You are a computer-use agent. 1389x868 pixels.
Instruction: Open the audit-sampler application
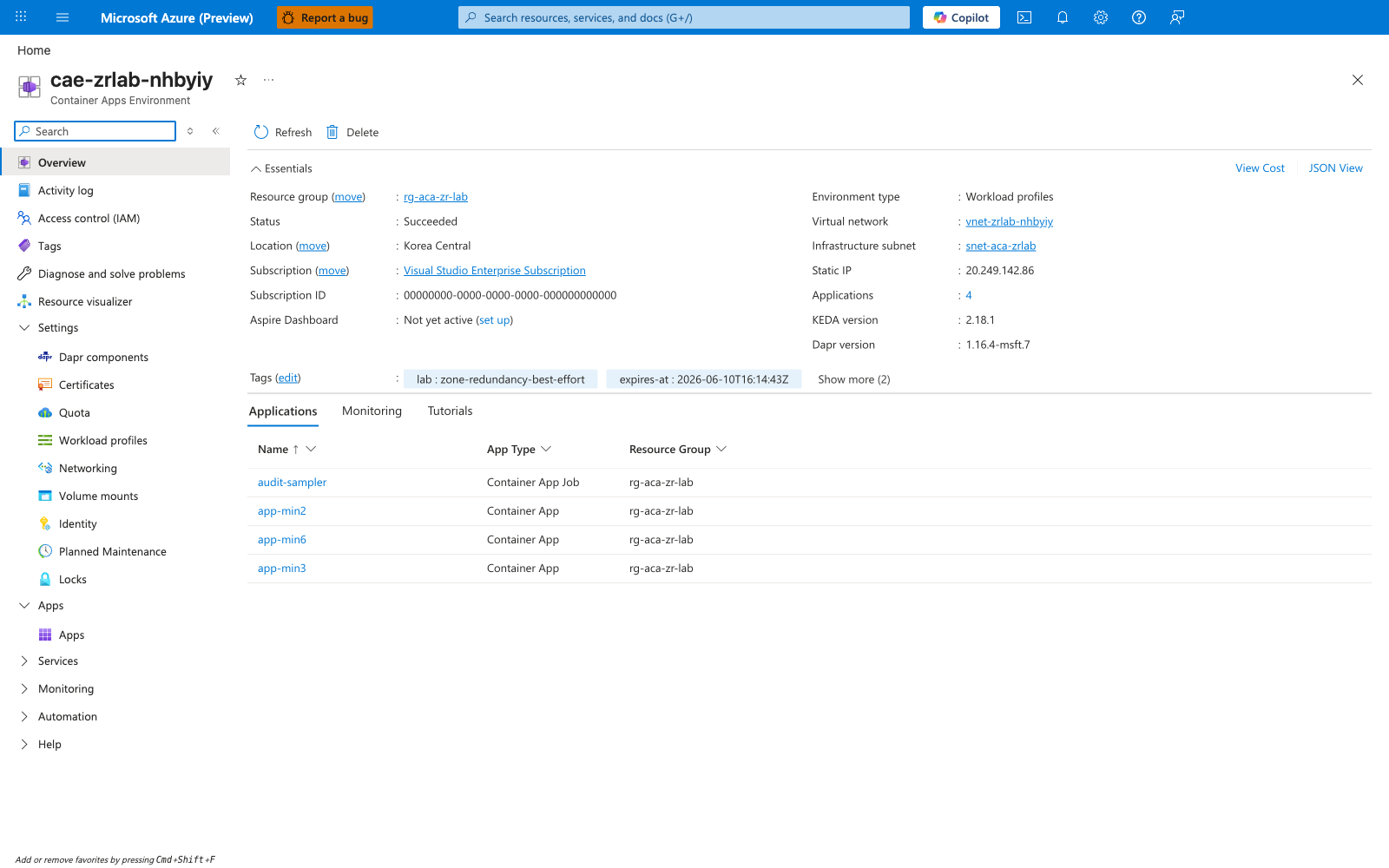click(293, 483)
